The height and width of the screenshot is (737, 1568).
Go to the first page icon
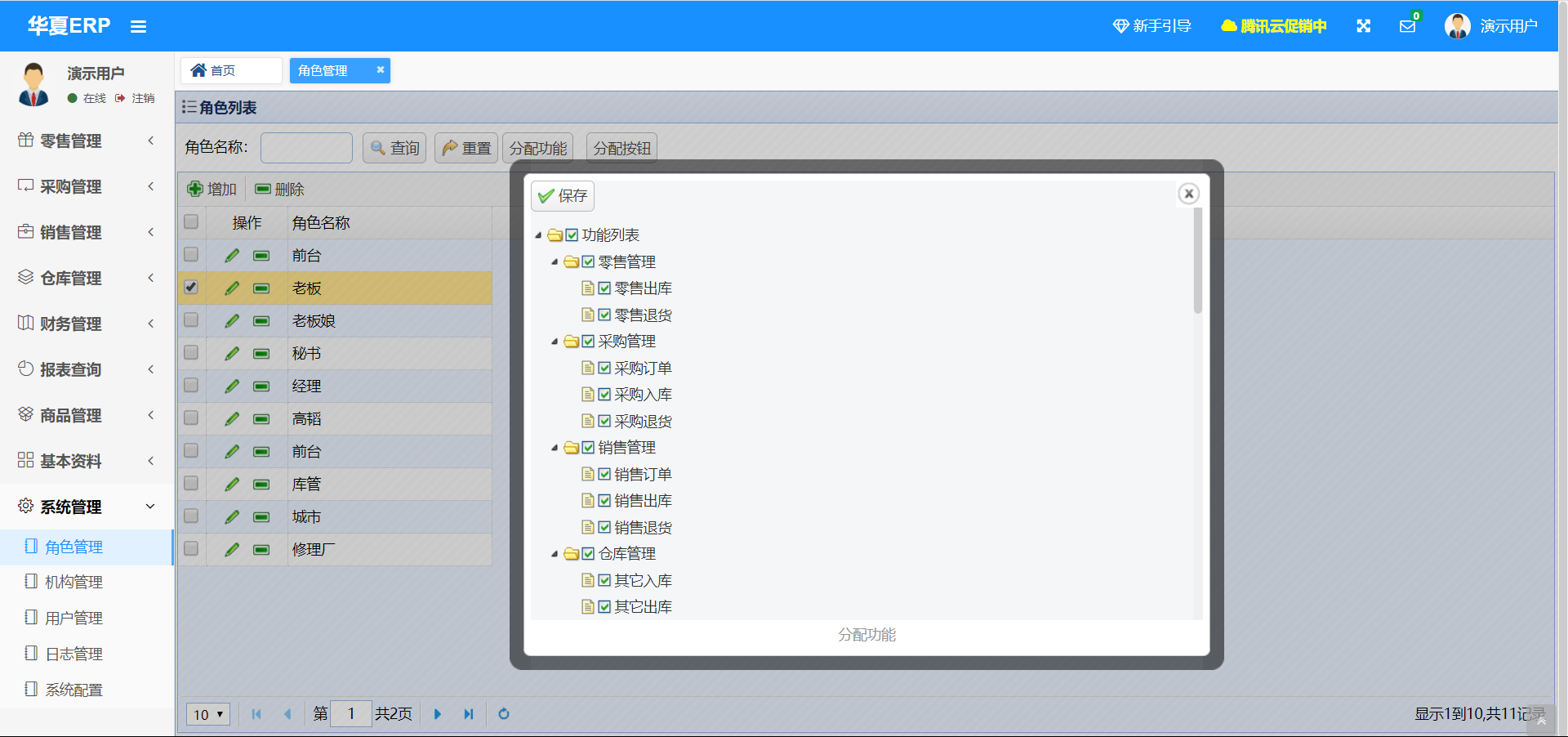(x=256, y=714)
